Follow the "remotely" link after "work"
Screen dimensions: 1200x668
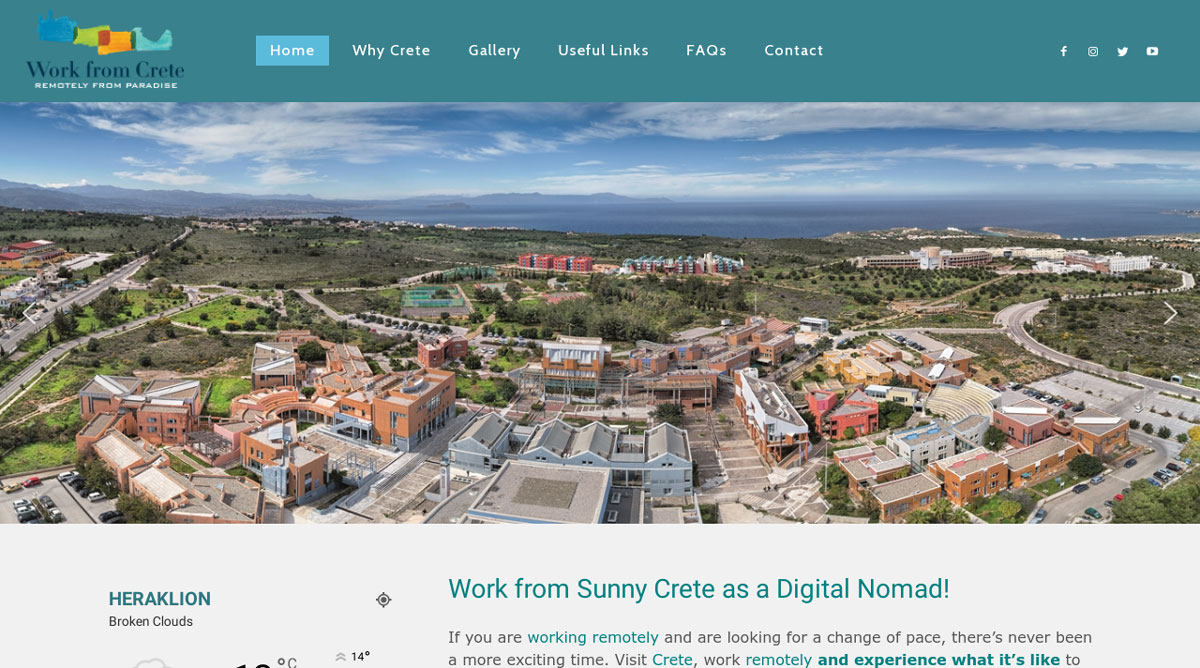pos(778,660)
